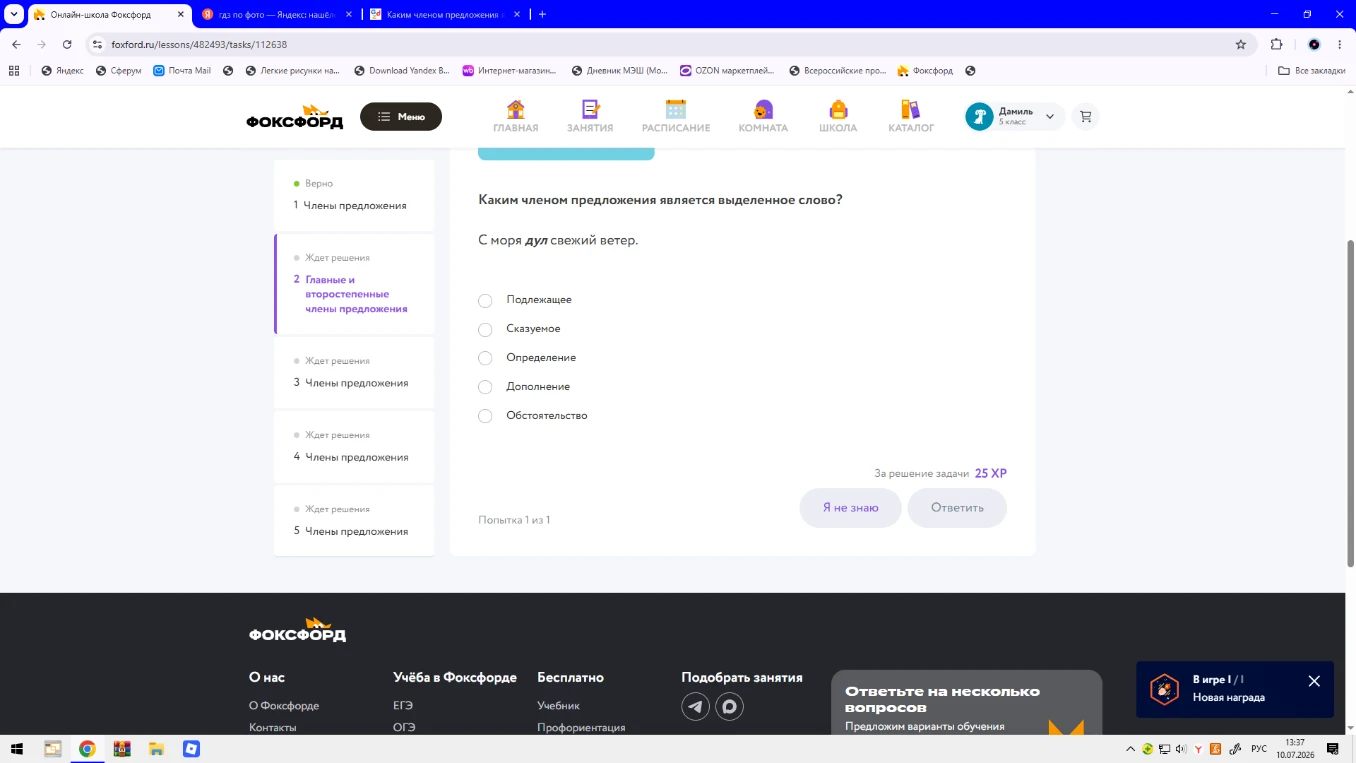Open task 3 Члены предложения

pyautogui.click(x=354, y=372)
